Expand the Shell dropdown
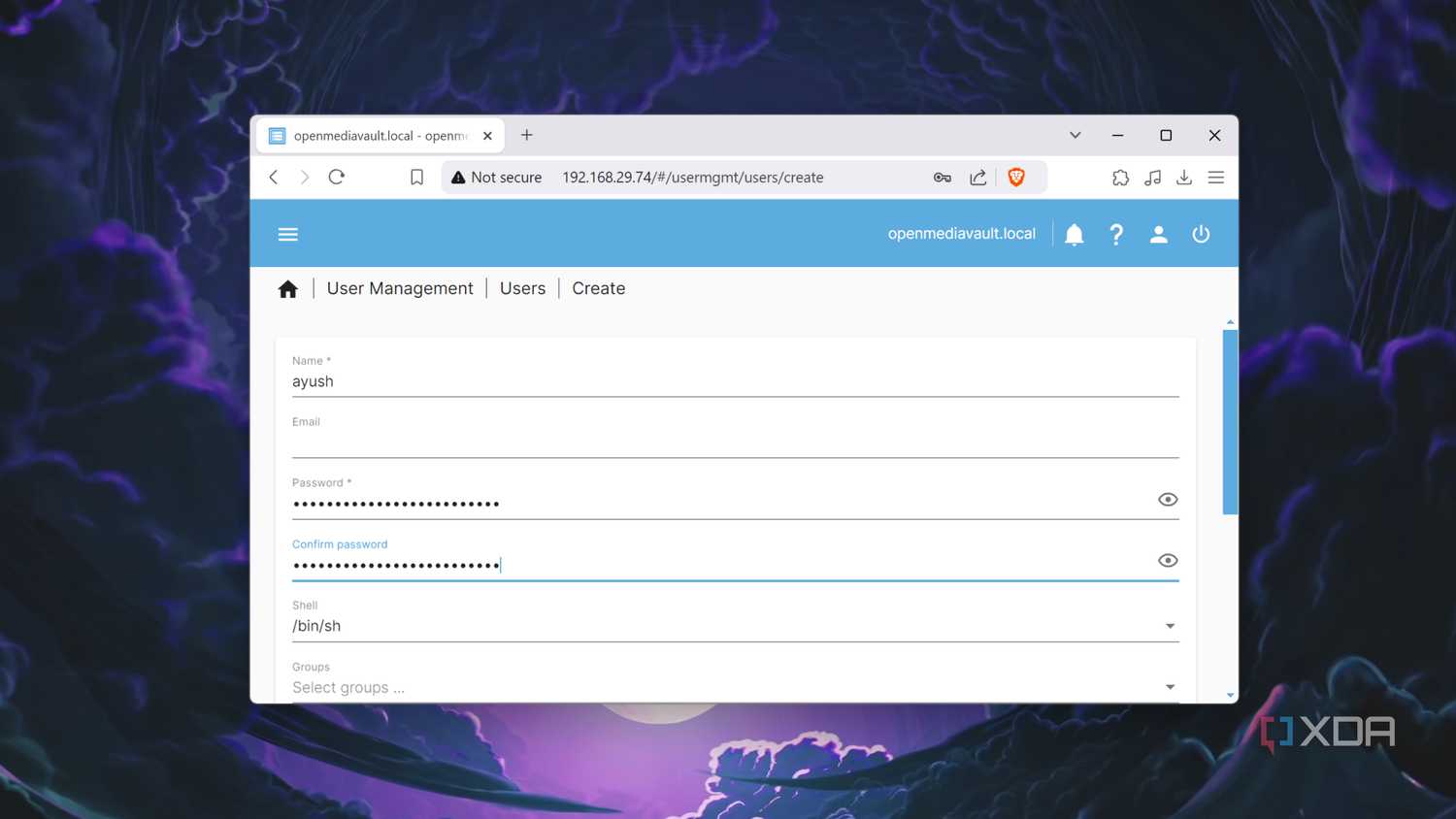This screenshot has height=819, width=1456. pyautogui.click(x=1170, y=626)
